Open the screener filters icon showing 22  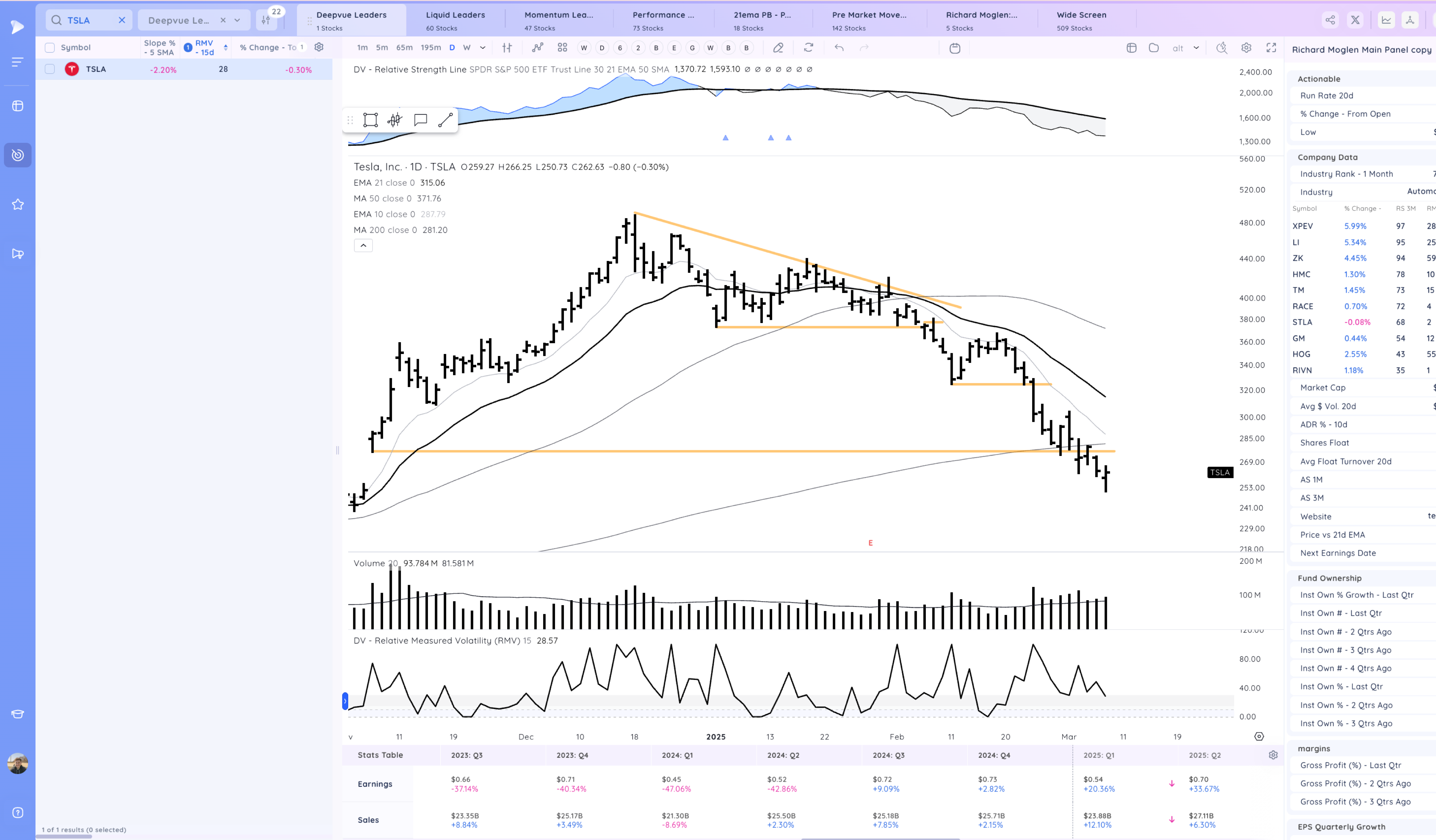(266, 20)
